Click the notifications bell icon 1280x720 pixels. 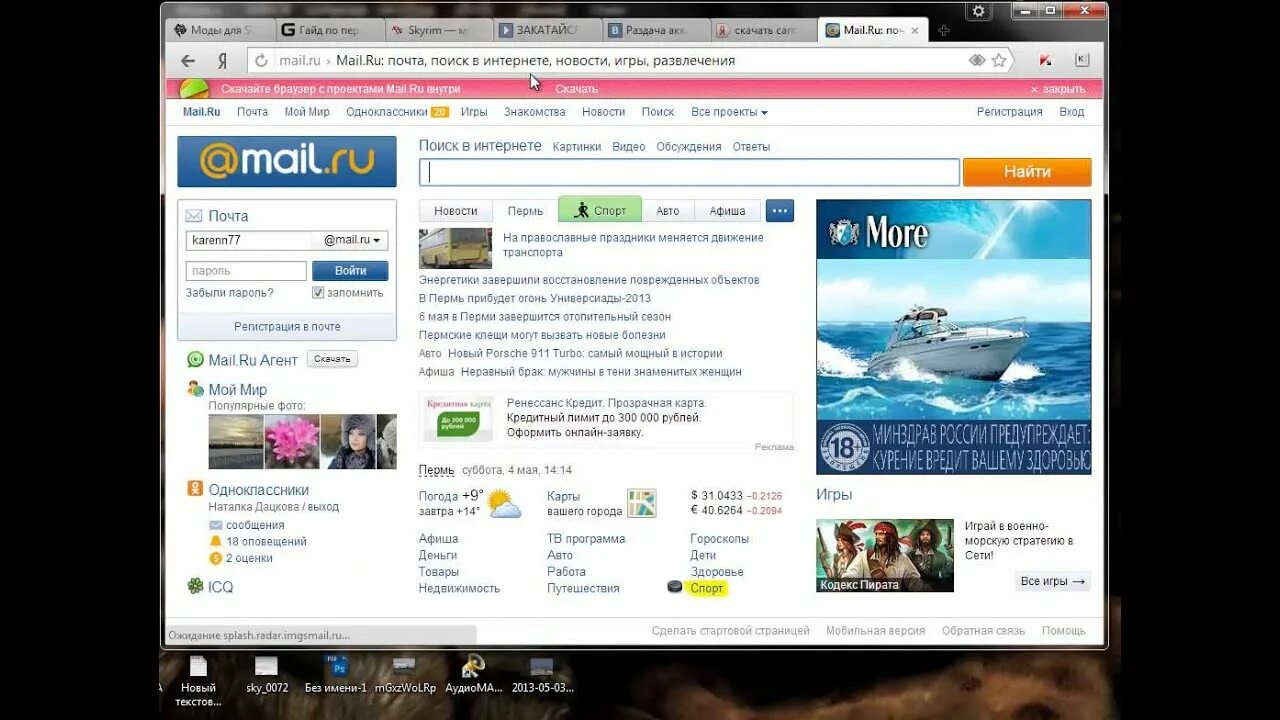(215, 541)
